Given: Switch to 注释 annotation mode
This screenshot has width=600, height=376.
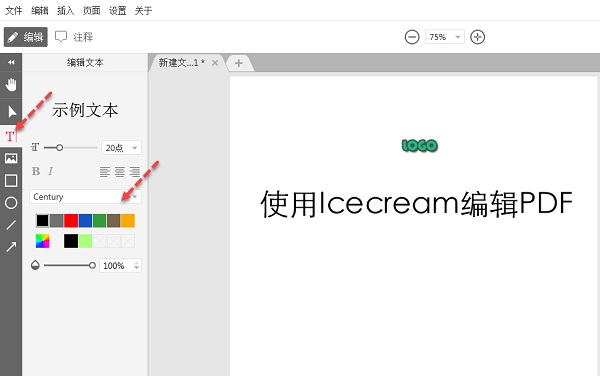Looking at the screenshot, I should pos(74,37).
